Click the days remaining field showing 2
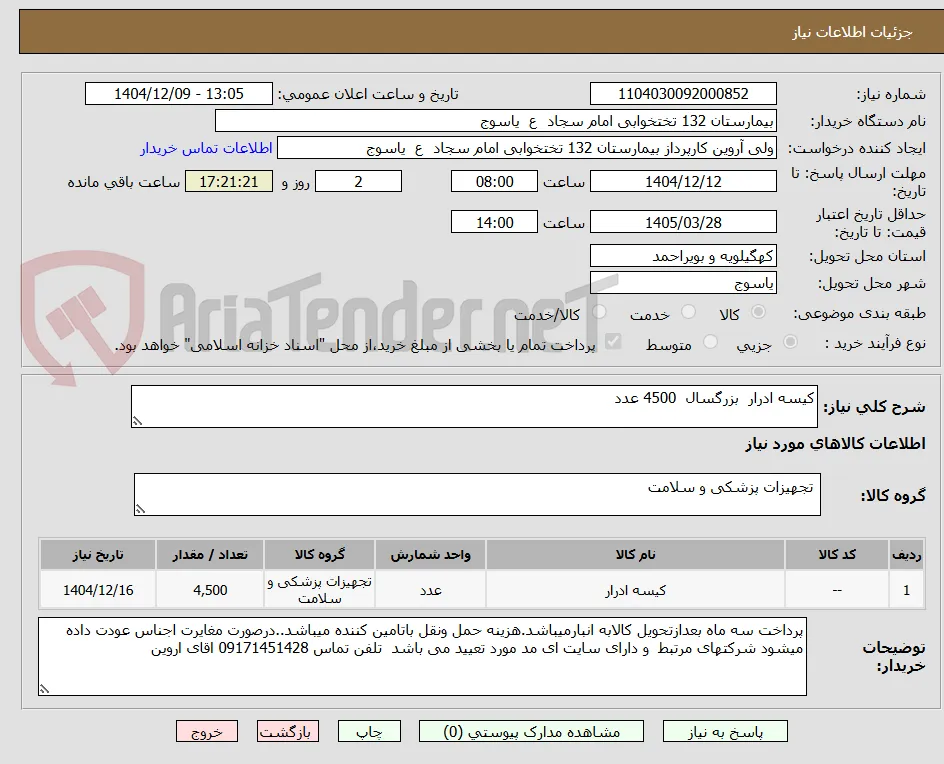 tap(359, 181)
